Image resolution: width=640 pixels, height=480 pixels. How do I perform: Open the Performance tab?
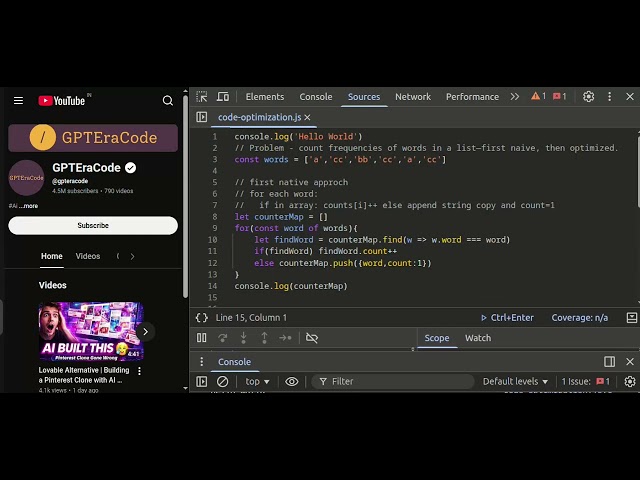(x=472, y=97)
